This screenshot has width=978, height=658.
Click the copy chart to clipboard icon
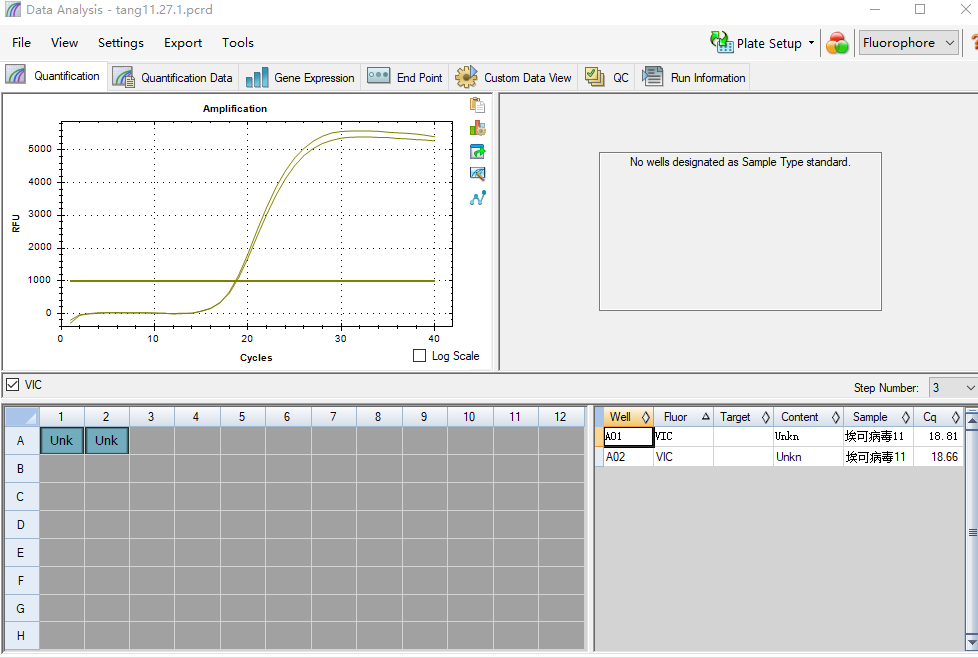click(x=477, y=105)
